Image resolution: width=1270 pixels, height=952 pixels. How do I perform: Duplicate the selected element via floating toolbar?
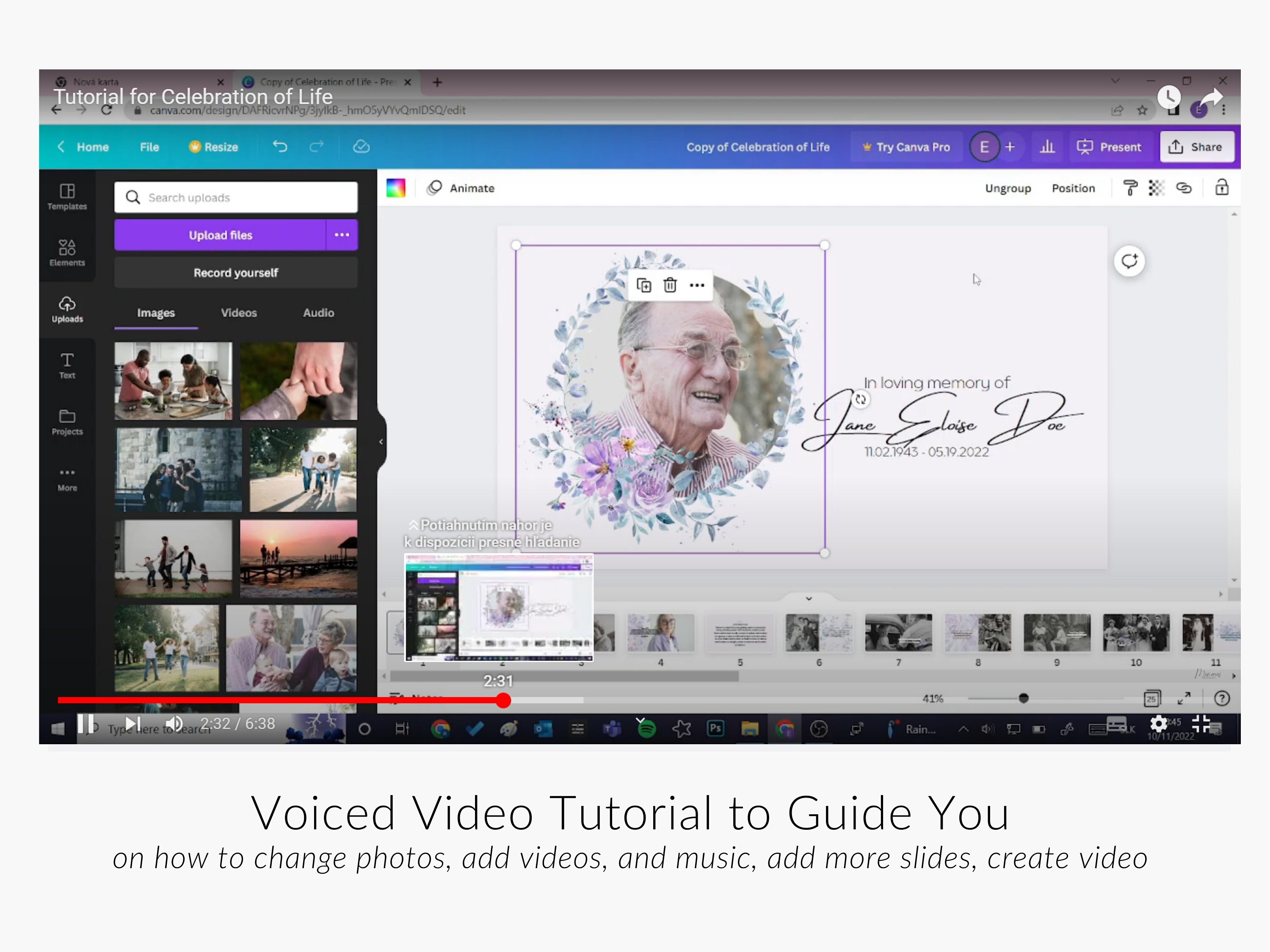[643, 285]
